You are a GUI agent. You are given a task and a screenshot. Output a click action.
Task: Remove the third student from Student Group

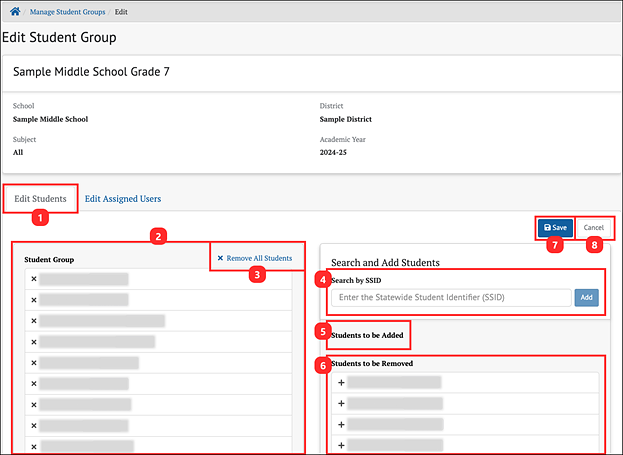(34, 321)
